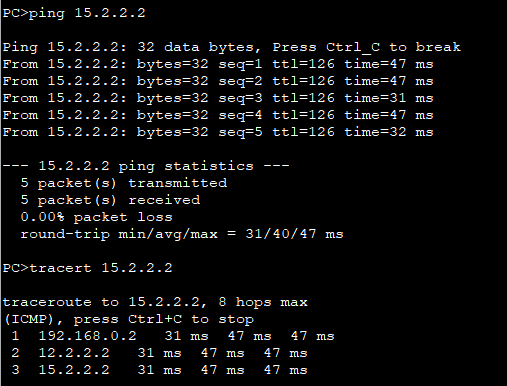Click the '5 packet(s) received' line

[x=110, y=200]
